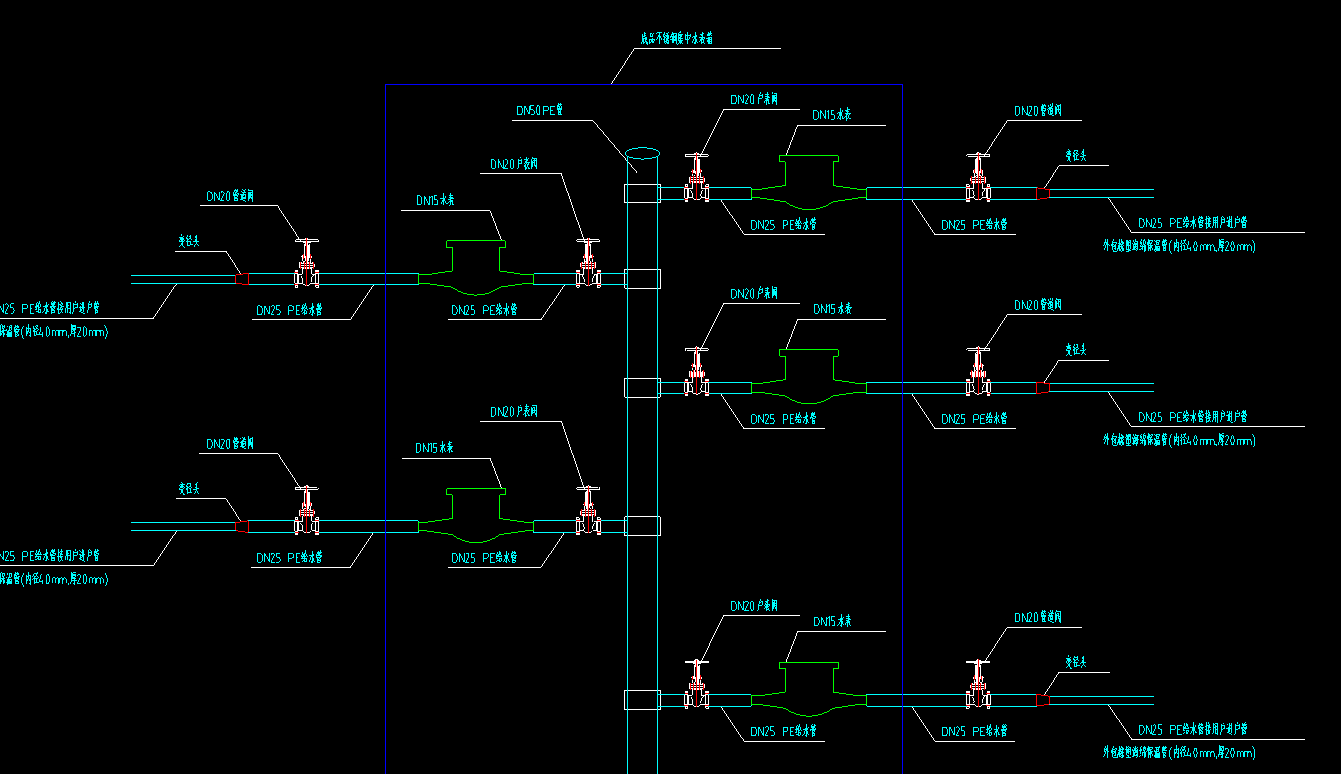Select the 变径头 label on the lowest branch
Screen dimensions: 1341x774
pos(1076,662)
